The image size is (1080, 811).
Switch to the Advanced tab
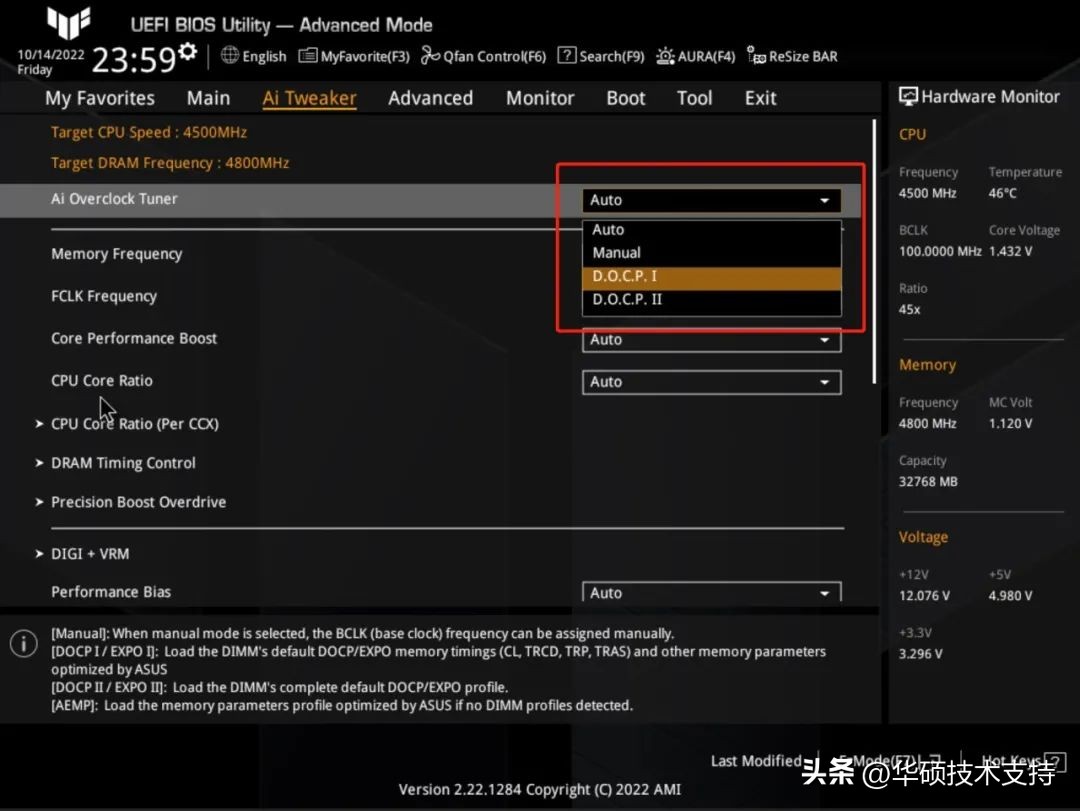pos(430,97)
